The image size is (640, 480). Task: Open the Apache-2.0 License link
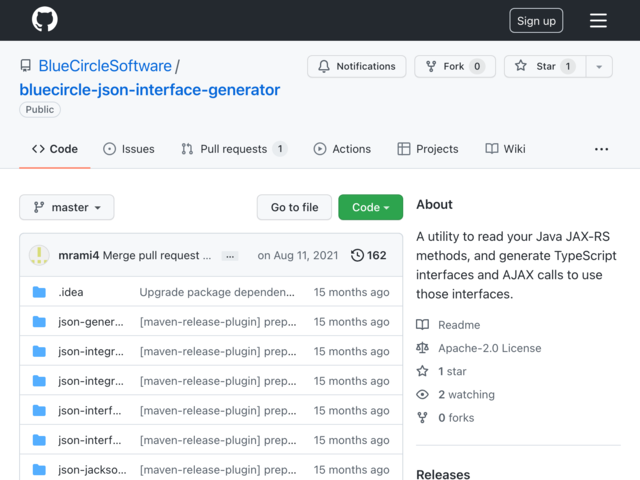[x=490, y=348]
